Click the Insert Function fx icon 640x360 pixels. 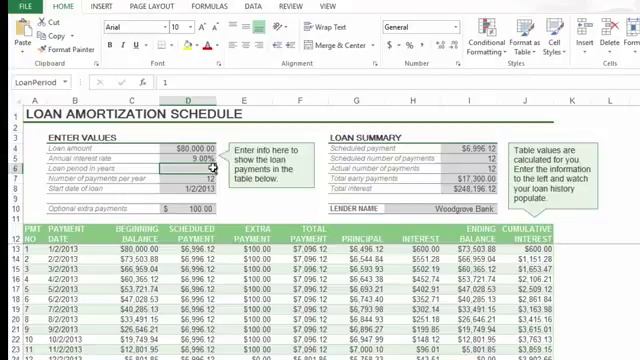(x=142, y=83)
